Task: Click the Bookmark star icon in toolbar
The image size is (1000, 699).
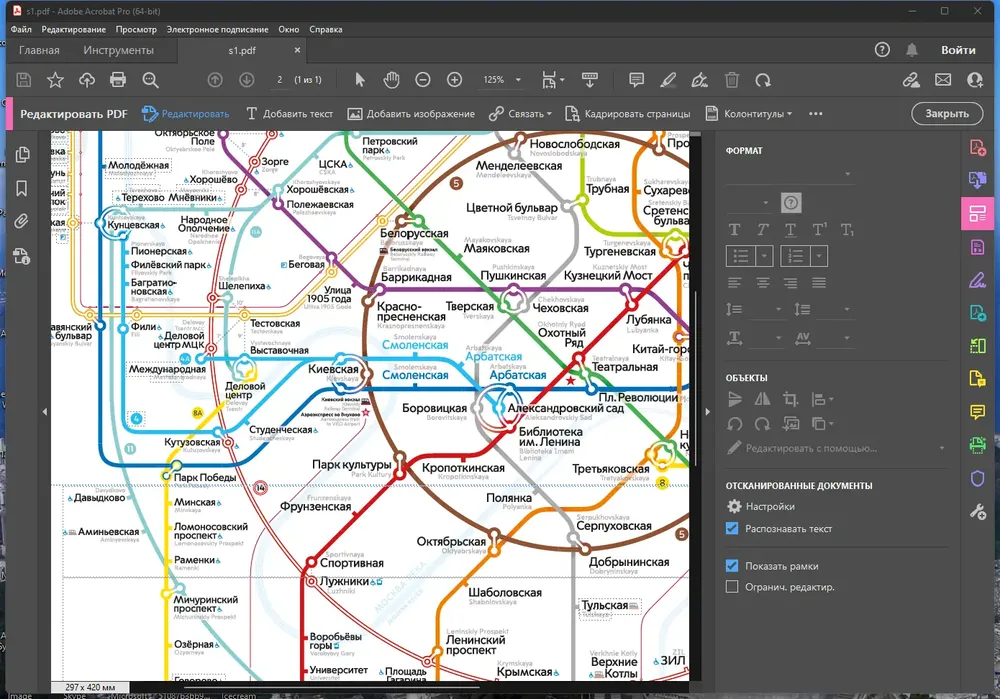Action: tap(55, 80)
